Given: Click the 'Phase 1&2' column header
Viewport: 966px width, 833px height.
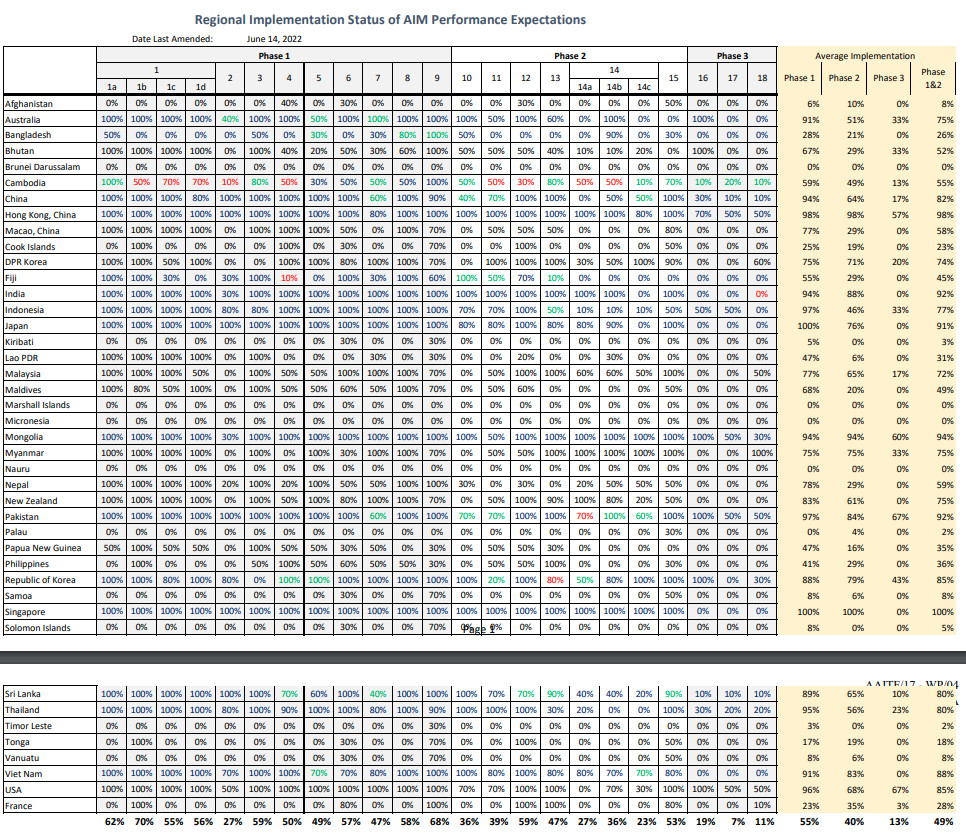Looking at the screenshot, I should pyautogui.click(x=933, y=78).
